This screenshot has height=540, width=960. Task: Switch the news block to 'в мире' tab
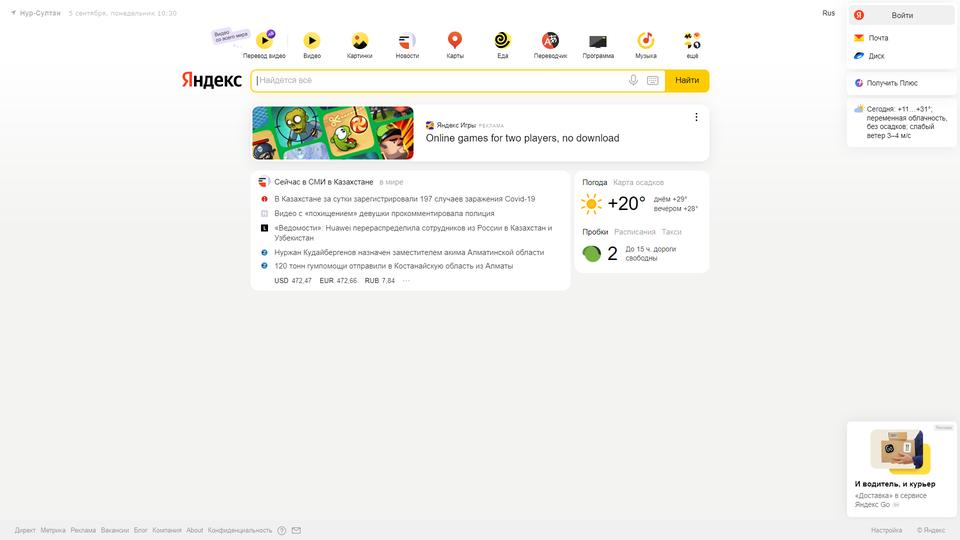391,182
